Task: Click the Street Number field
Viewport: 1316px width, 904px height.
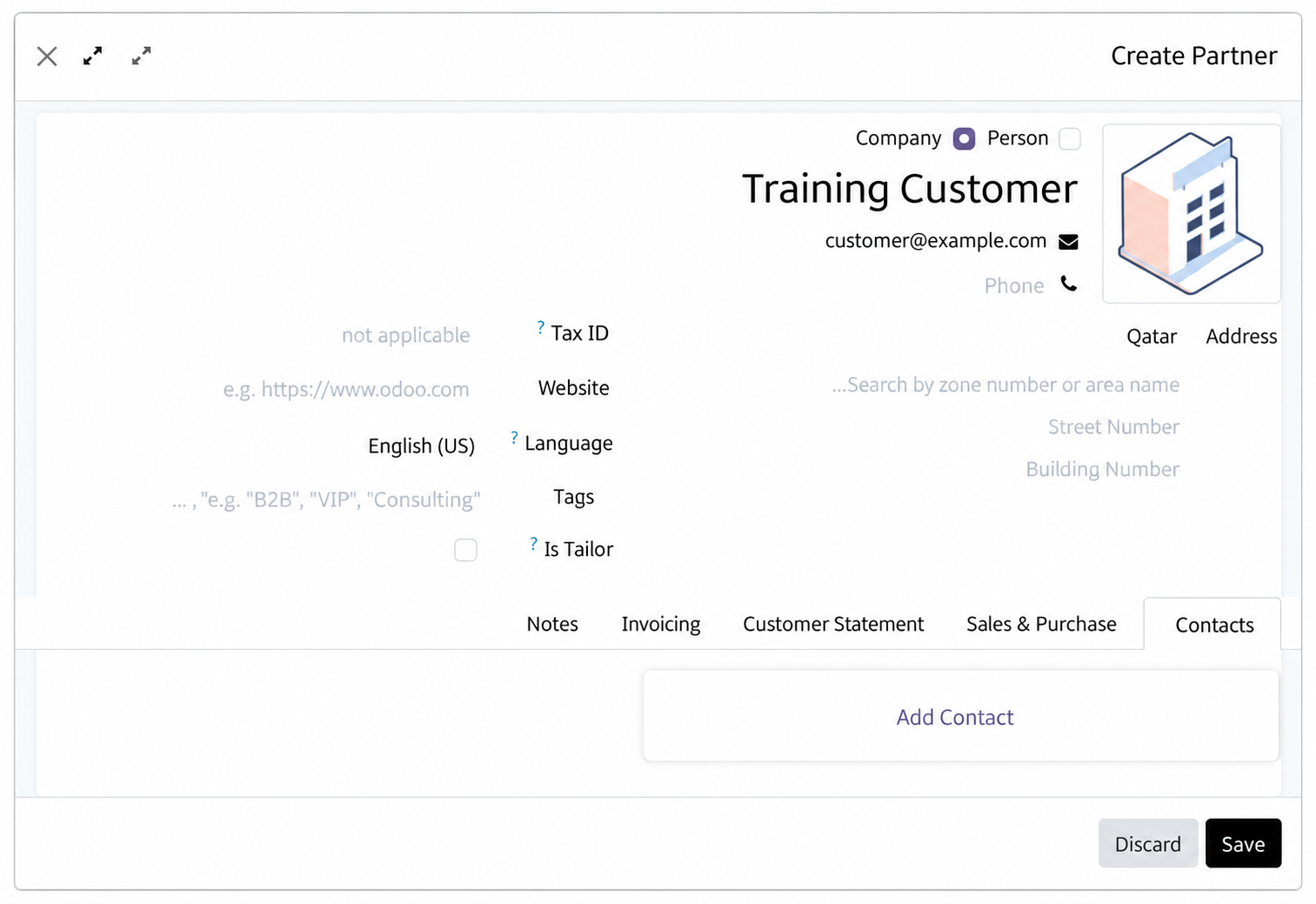Action: tap(1113, 427)
